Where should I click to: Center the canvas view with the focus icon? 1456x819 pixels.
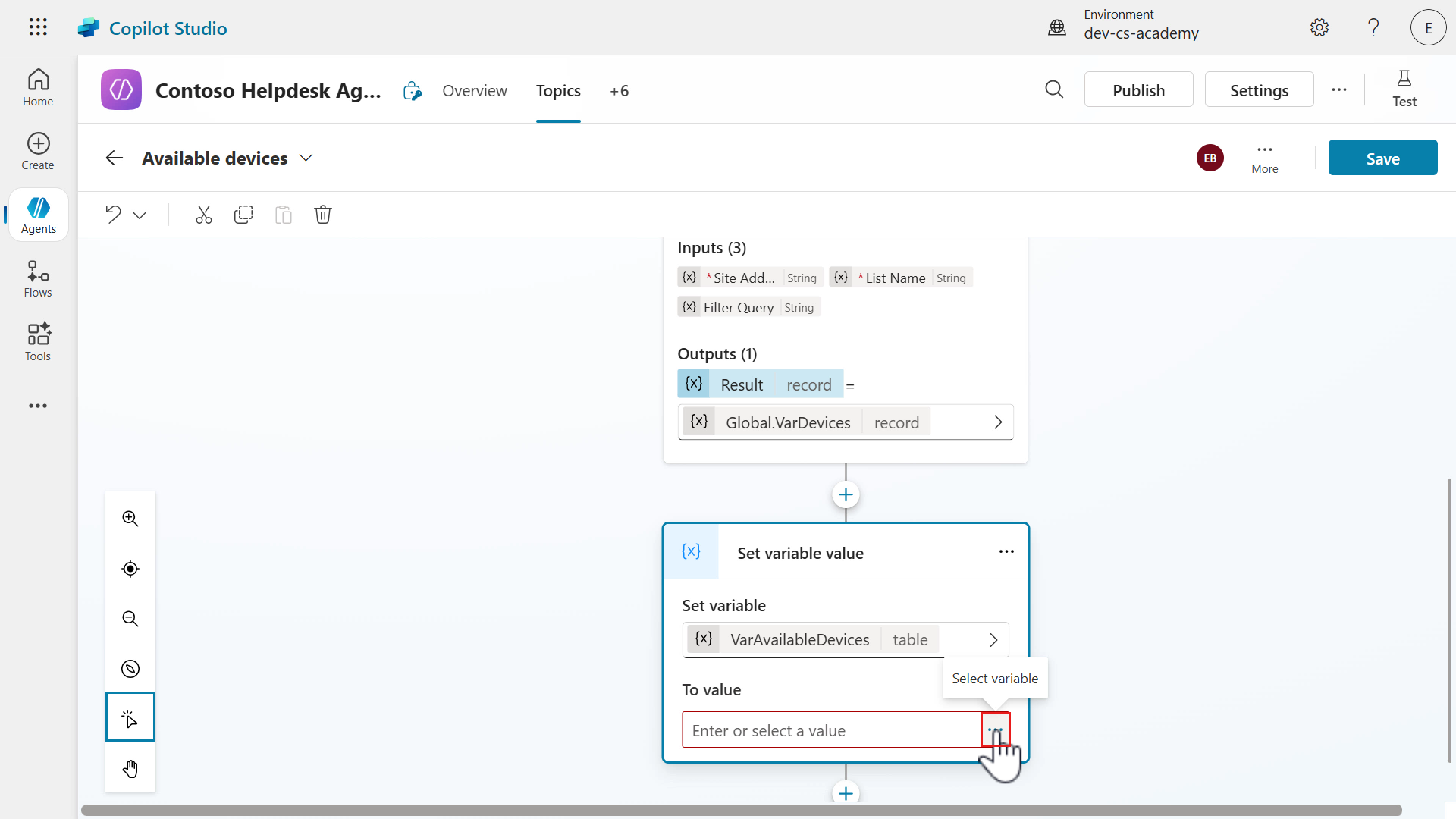coord(130,569)
